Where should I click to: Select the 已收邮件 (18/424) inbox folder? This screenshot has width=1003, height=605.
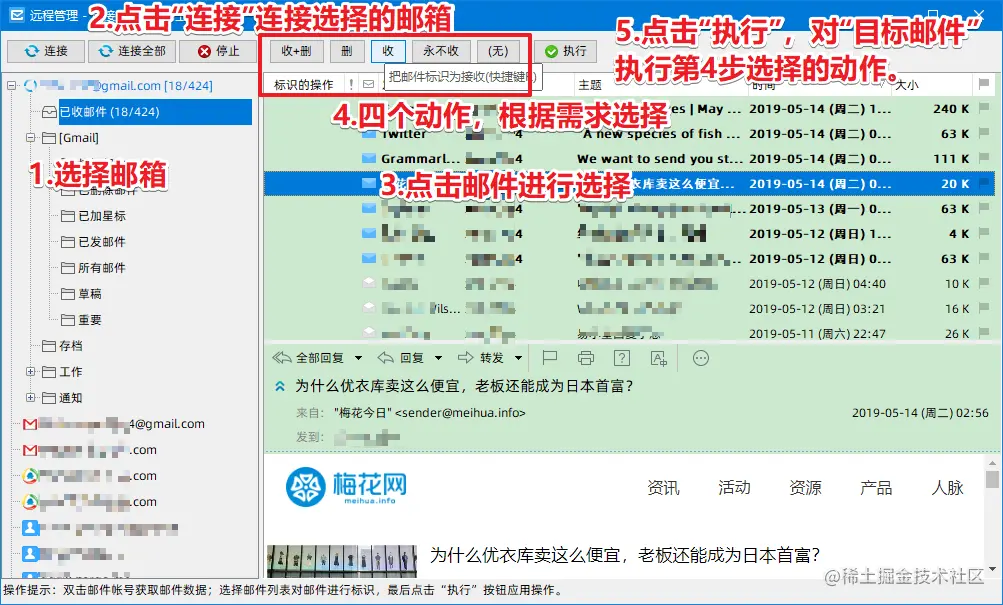pyautogui.click(x=147, y=112)
